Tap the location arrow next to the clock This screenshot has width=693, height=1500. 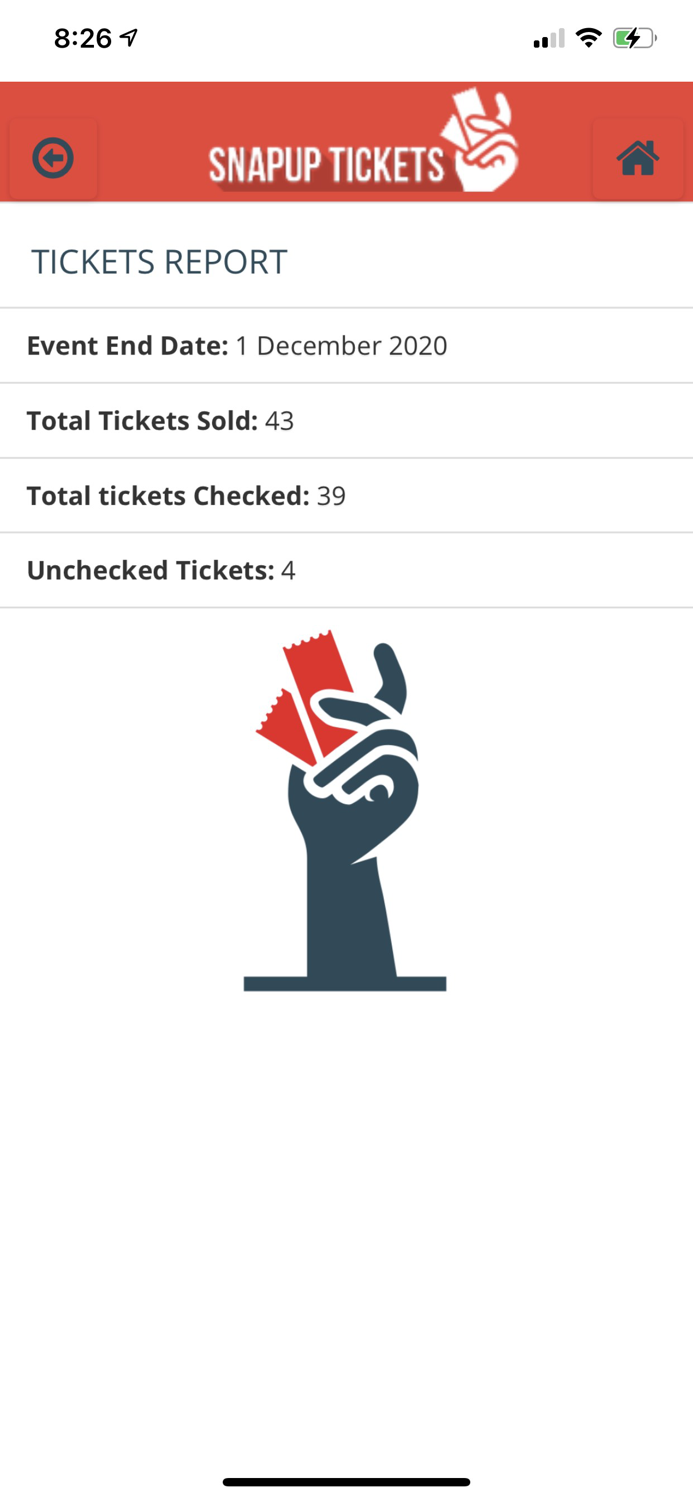pyautogui.click(x=128, y=35)
